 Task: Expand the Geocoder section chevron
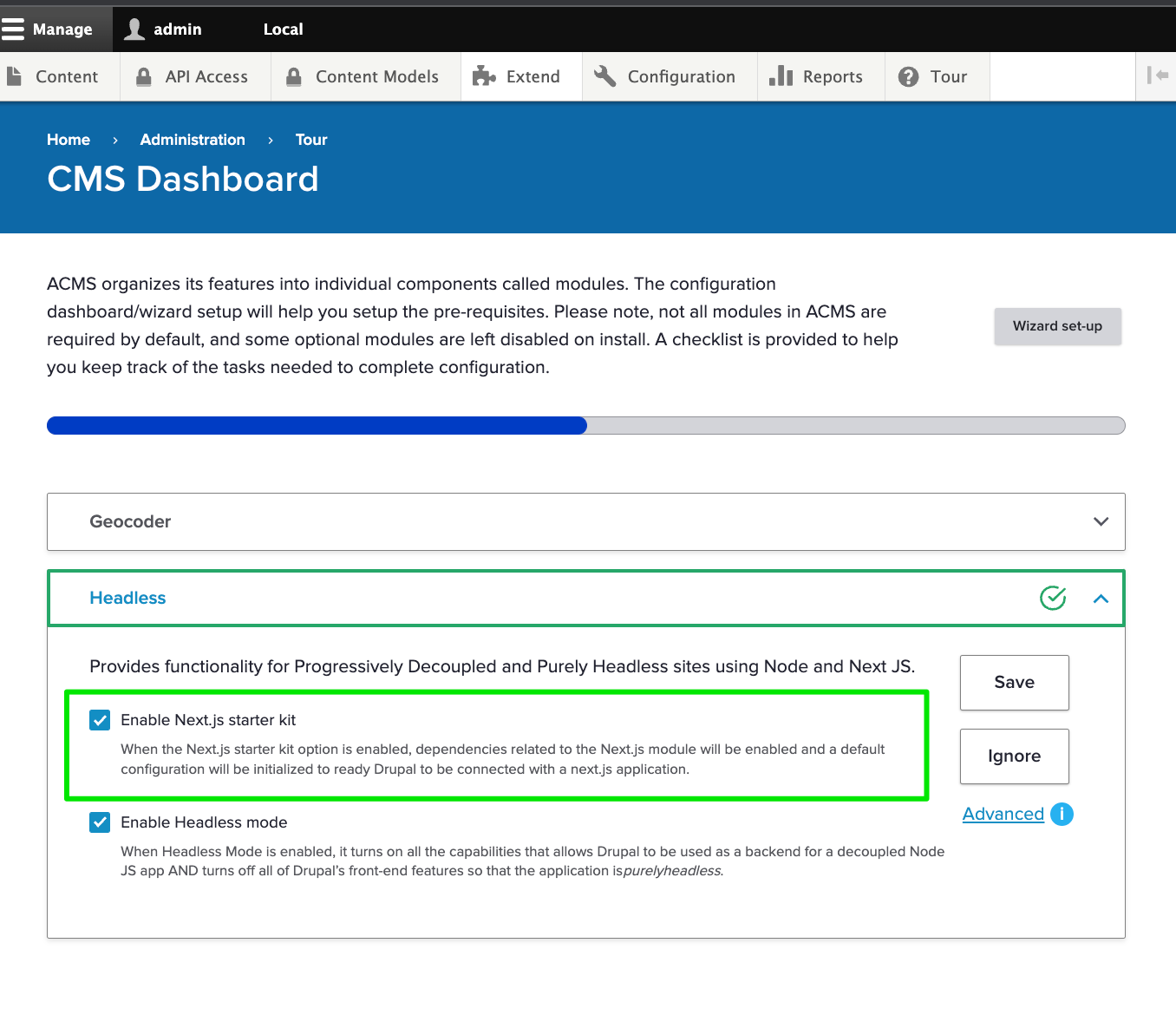point(1101,521)
